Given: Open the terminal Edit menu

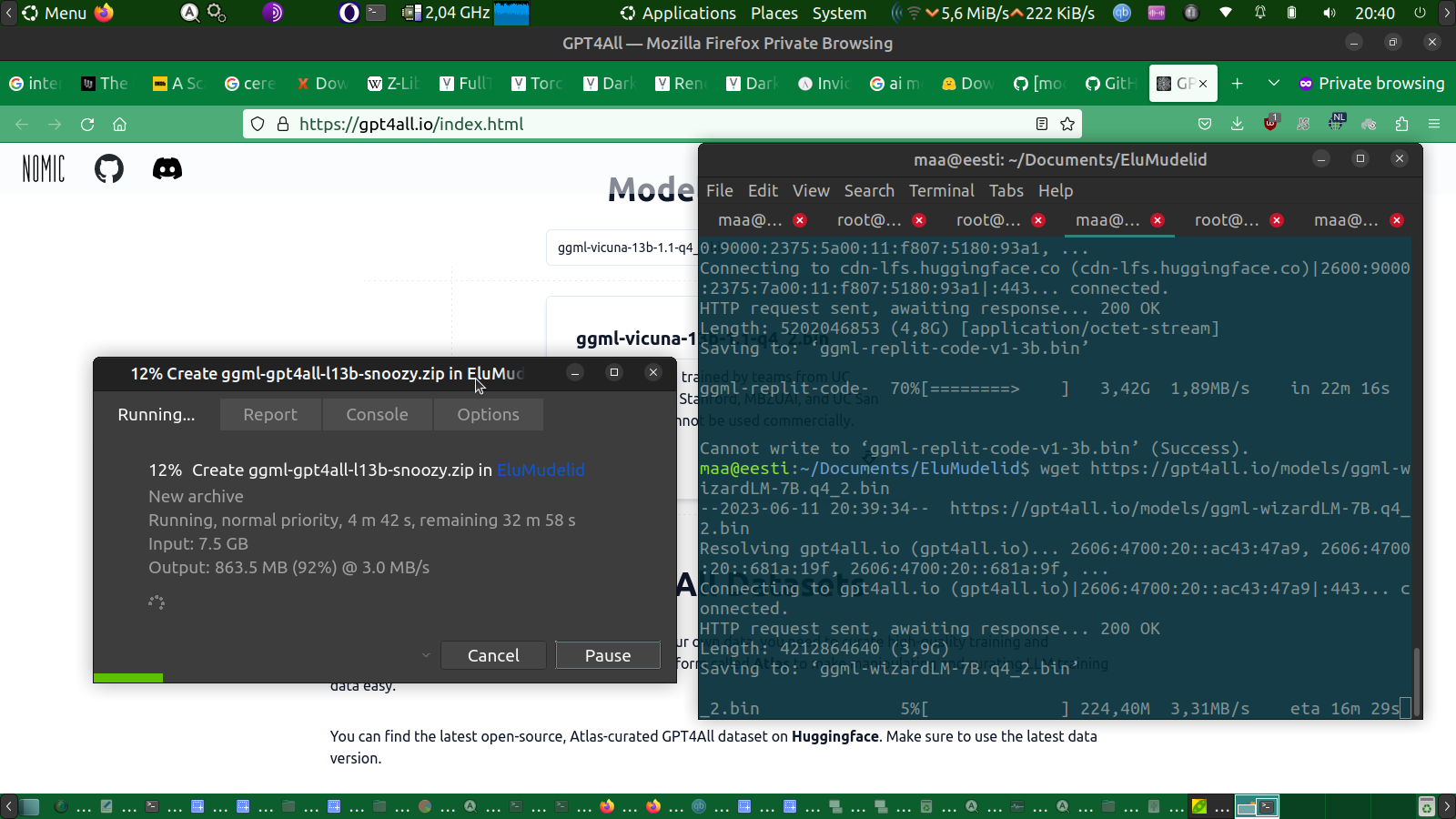Looking at the screenshot, I should pyautogui.click(x=763, y=190).
